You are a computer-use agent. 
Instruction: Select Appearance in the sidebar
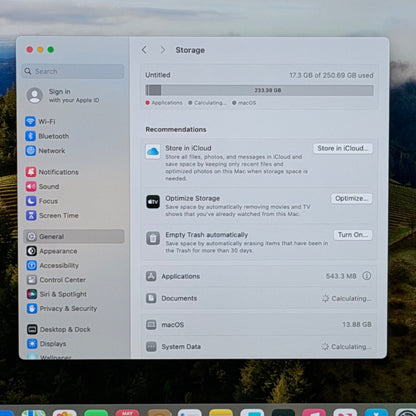click(x=52, y=251)
